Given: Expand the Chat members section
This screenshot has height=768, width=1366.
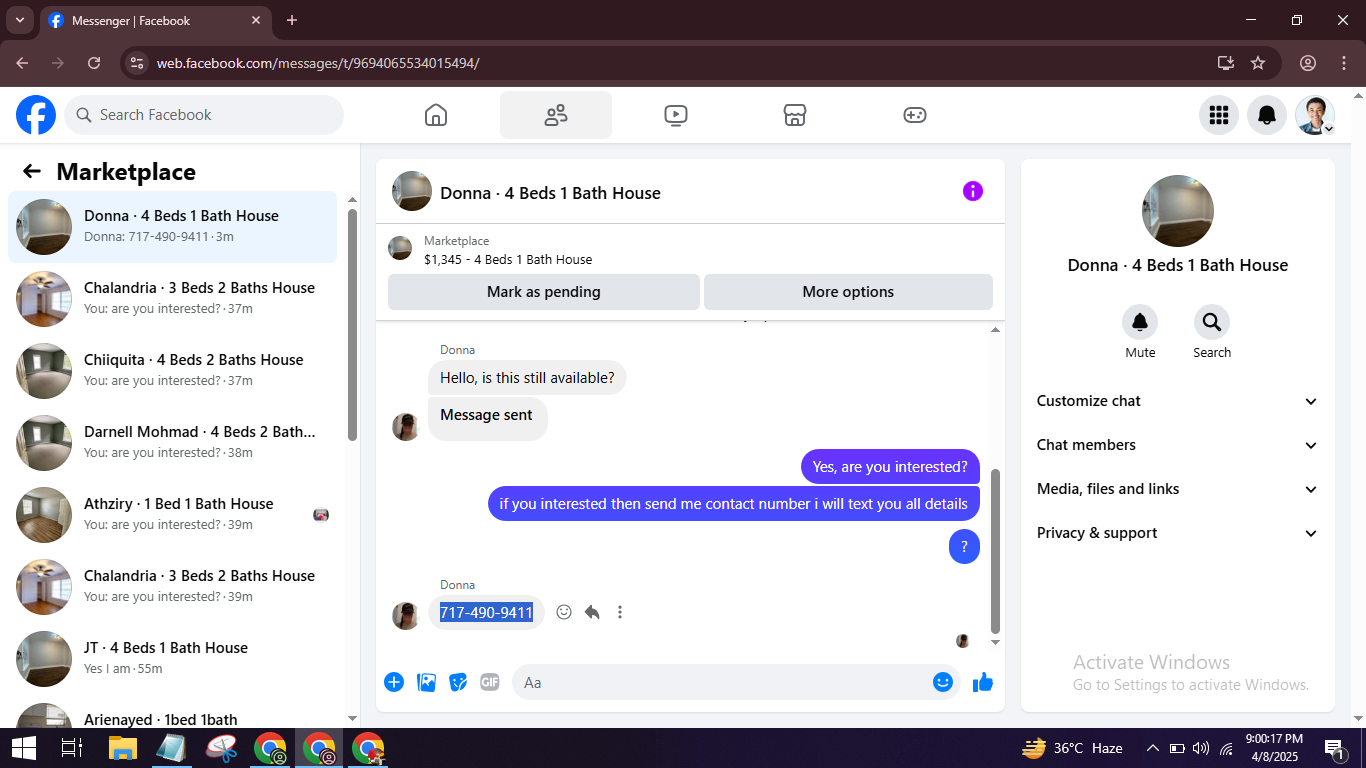Looking at the screenshot, I should pos(1178,445).
